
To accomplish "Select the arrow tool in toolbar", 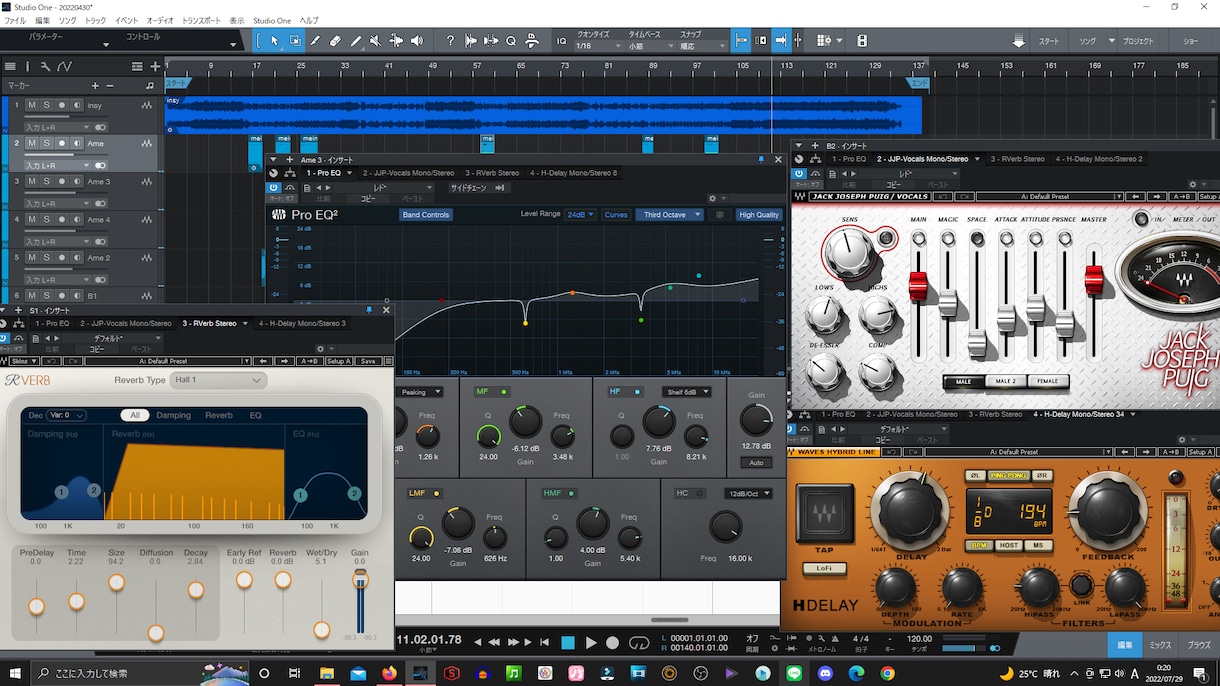I will pos(275,41).
